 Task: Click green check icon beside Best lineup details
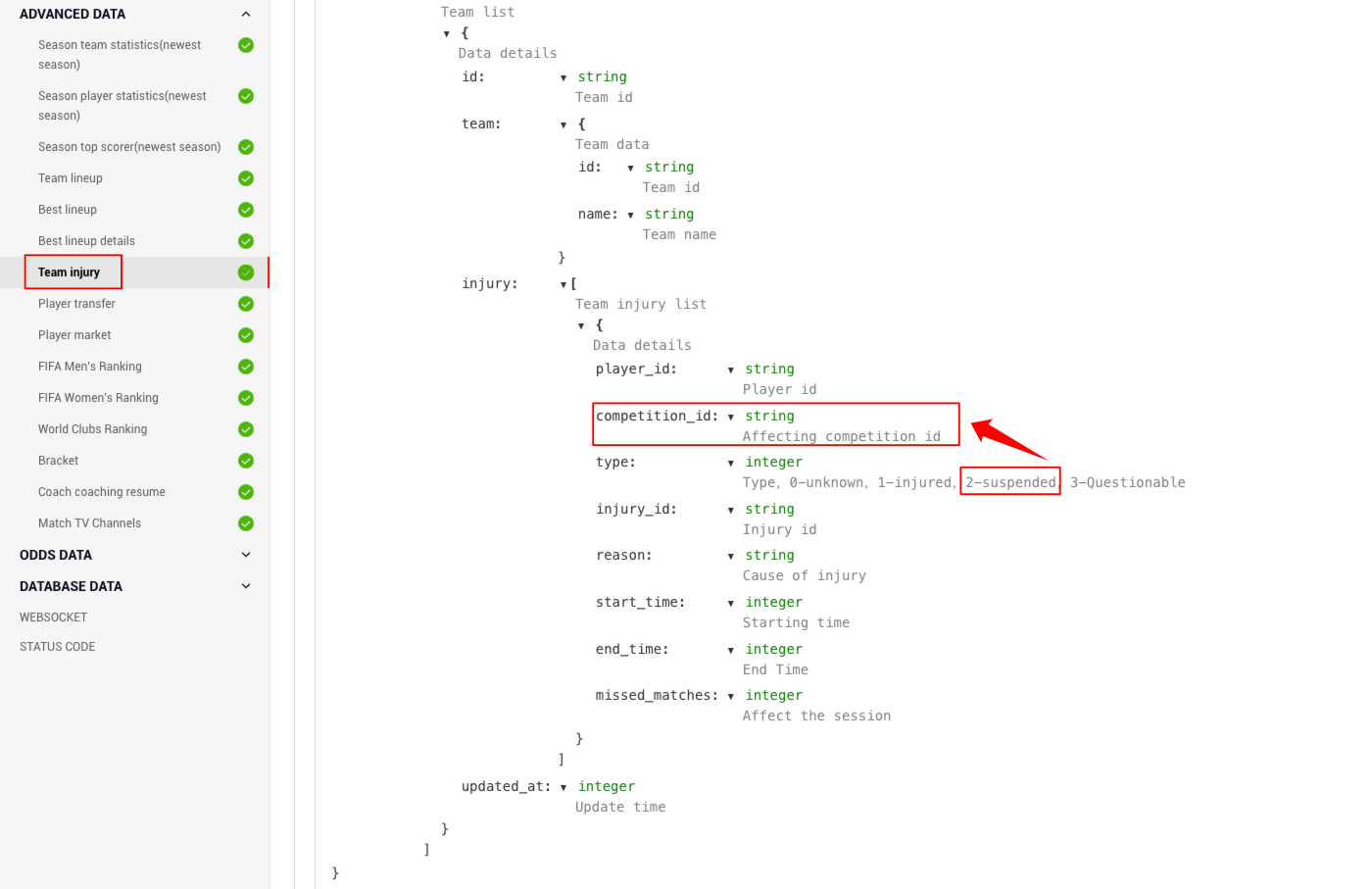pos(246,241)
